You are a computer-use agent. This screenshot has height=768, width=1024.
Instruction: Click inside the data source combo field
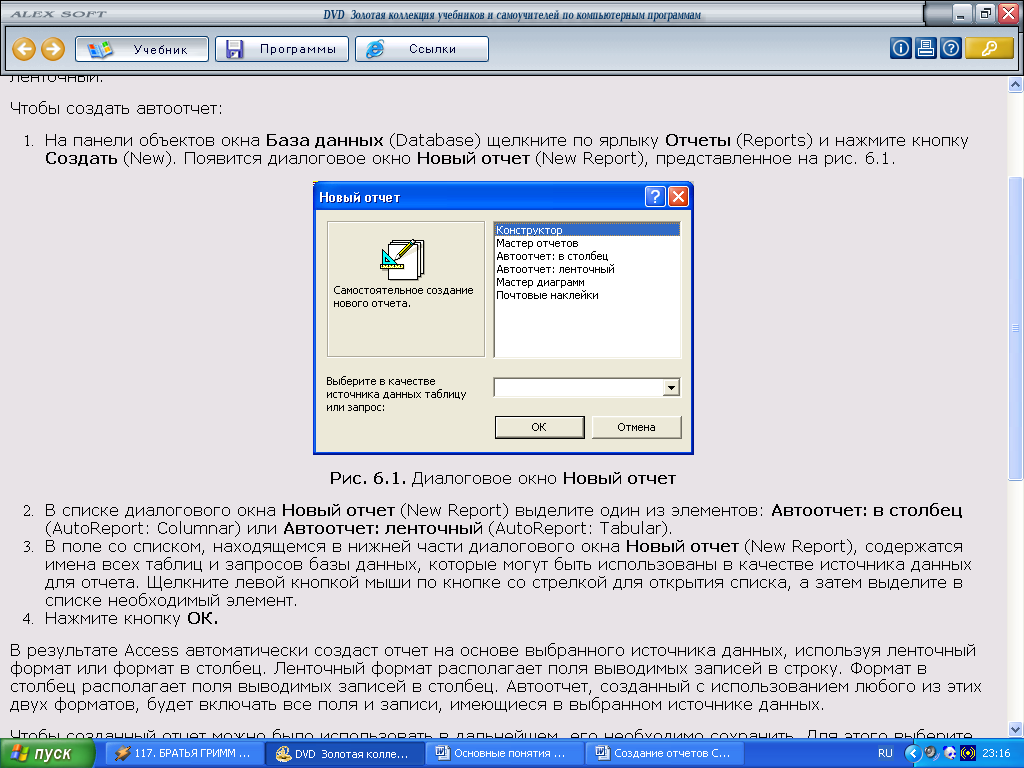(579, 388)
